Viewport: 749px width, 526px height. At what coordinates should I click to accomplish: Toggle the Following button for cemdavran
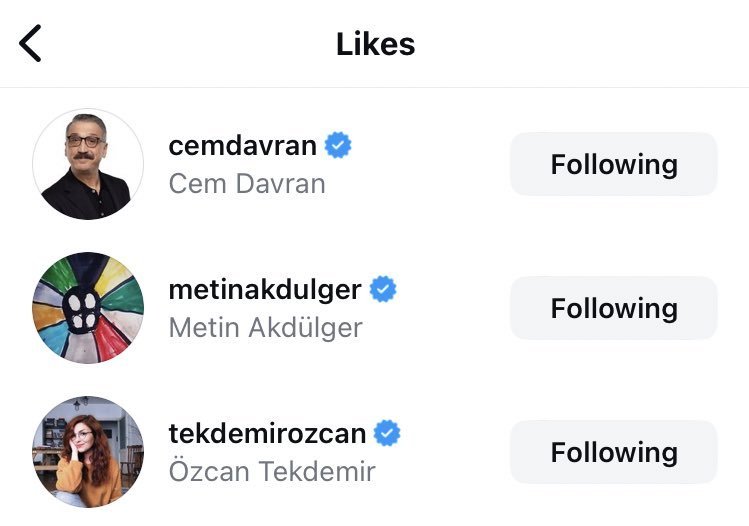coord(613,164)
